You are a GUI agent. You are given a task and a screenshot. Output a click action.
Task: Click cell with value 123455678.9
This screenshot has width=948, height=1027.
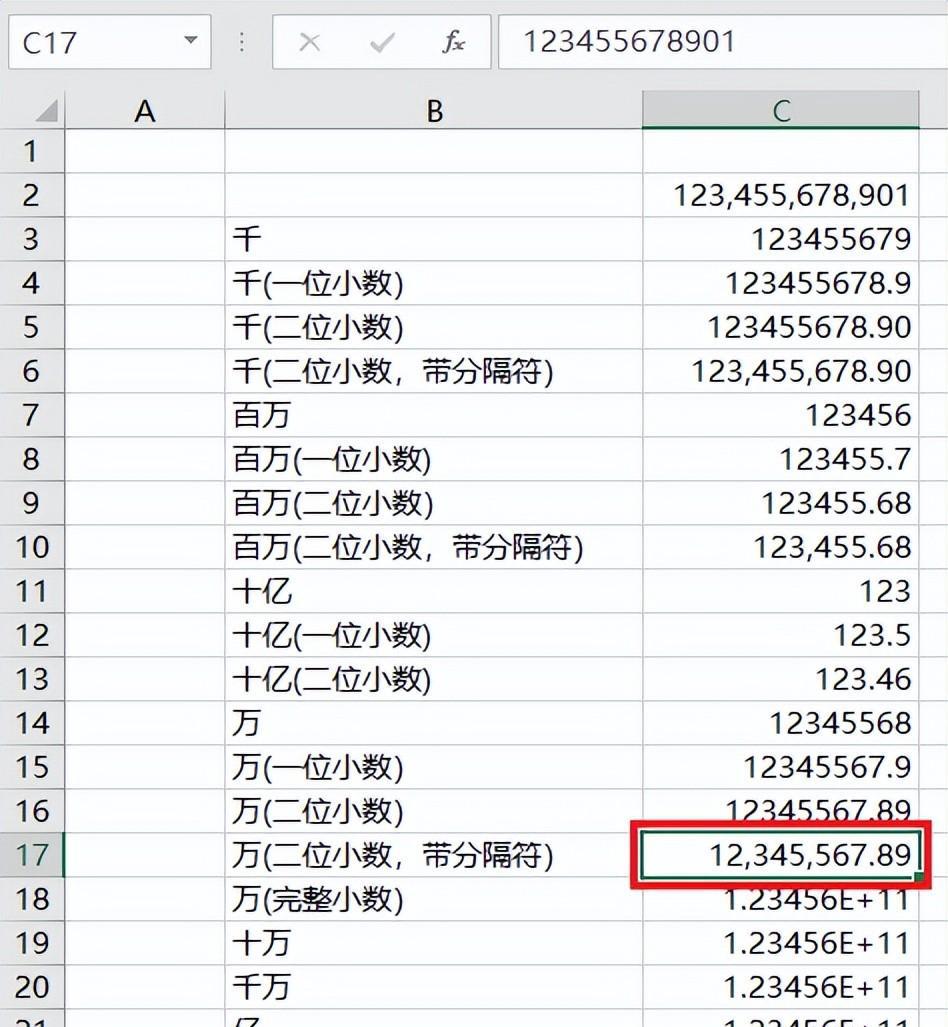coord(781,283)
